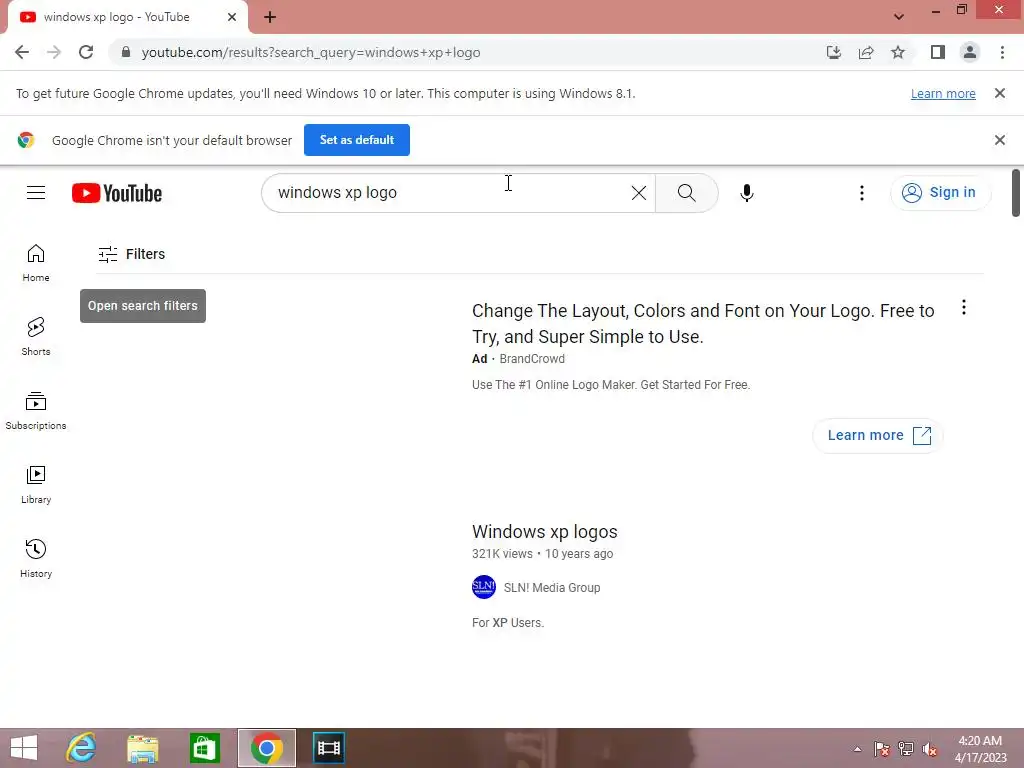The width and height of the screenshot is (1024, 768).
Task: Set Chrome as default browser
Action: (x=357, y=140)
